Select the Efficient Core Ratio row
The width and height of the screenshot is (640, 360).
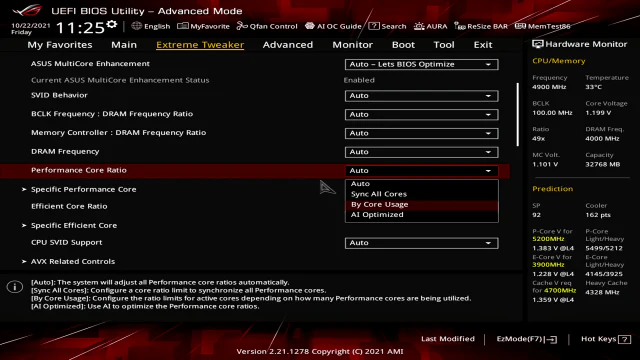coord(69,207)
